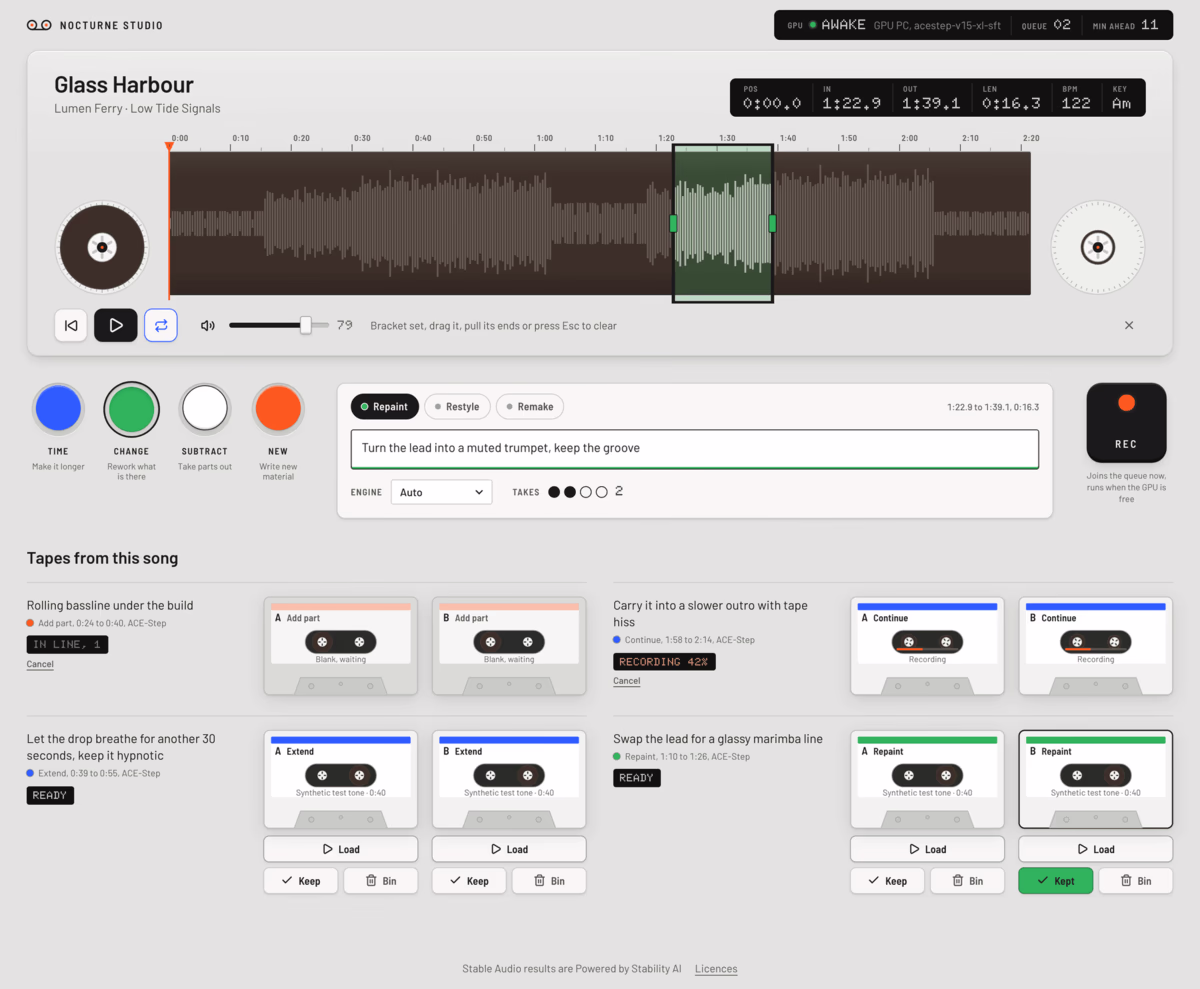Load Extend take A
The height and width of the screenshot is (989, 1200).
click(340, 849)
